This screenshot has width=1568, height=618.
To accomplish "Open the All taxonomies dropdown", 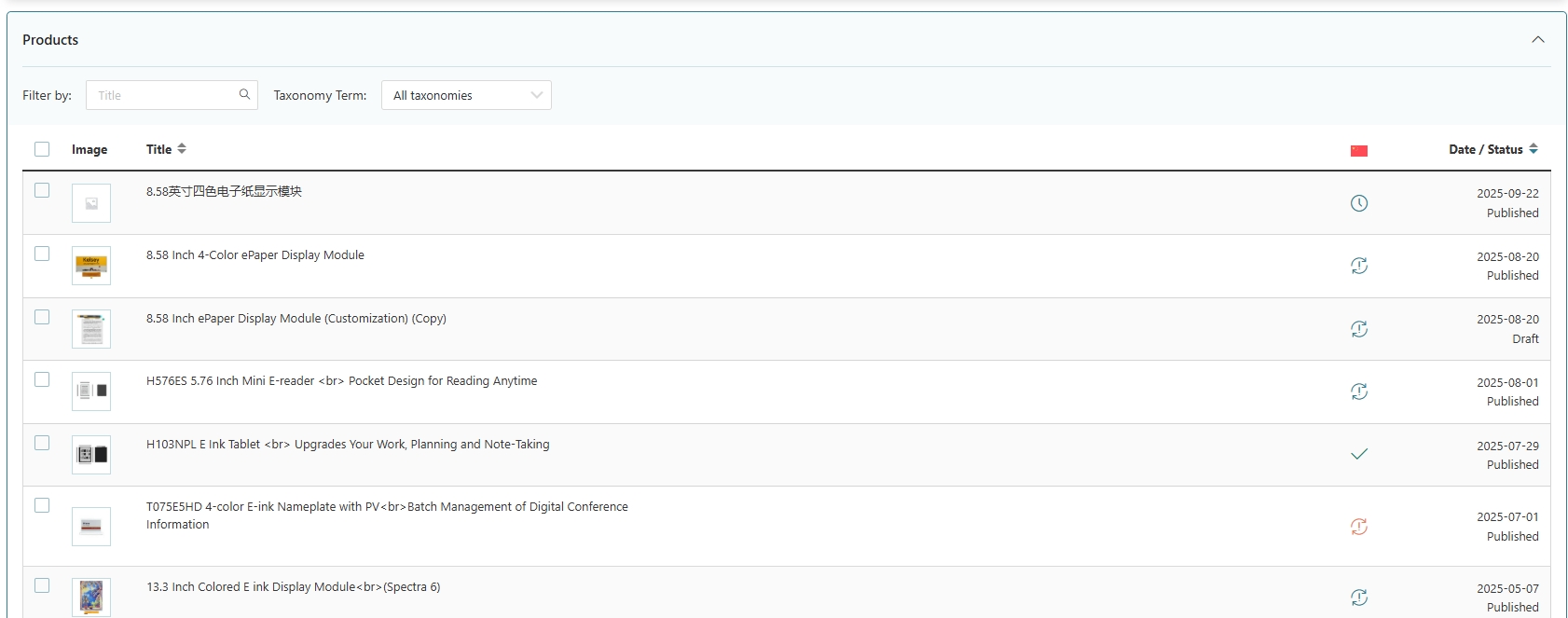I will click(466, 95).
